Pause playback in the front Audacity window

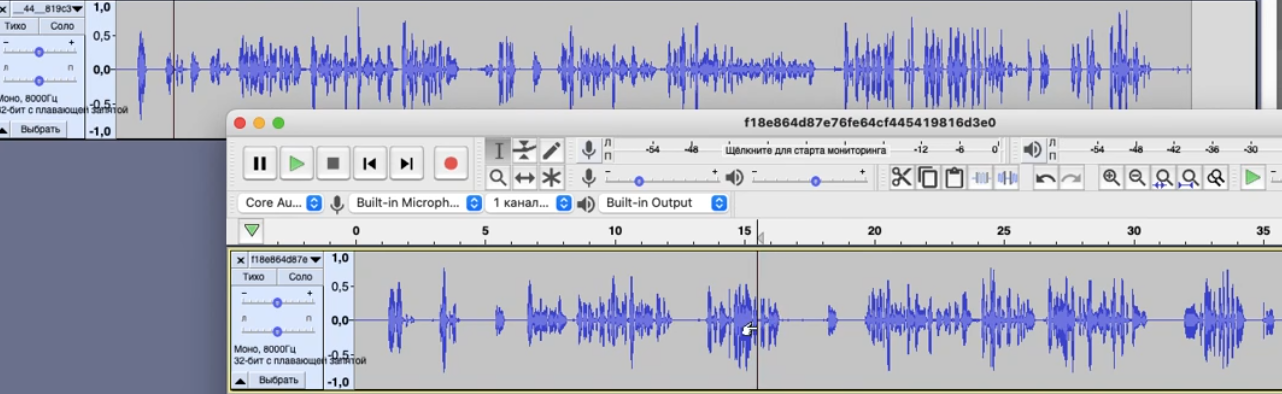pos(259,163)
